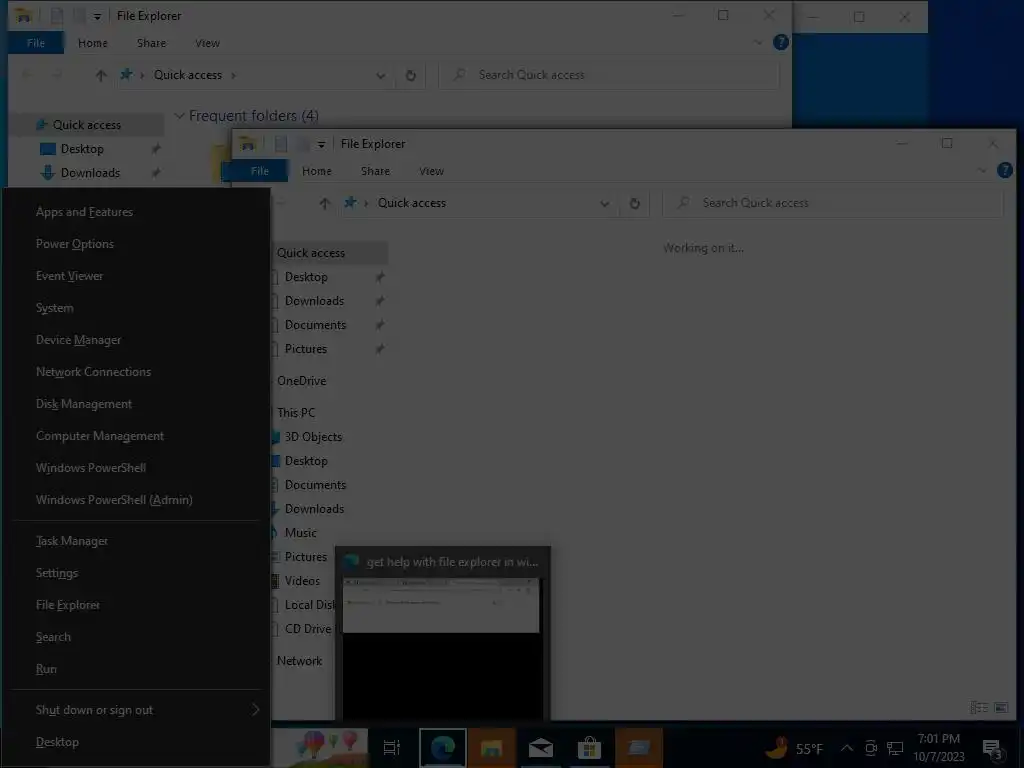Select Desktop in back window sidebar
Viewport: 1024px width, 768px height.
click(82, 149)
